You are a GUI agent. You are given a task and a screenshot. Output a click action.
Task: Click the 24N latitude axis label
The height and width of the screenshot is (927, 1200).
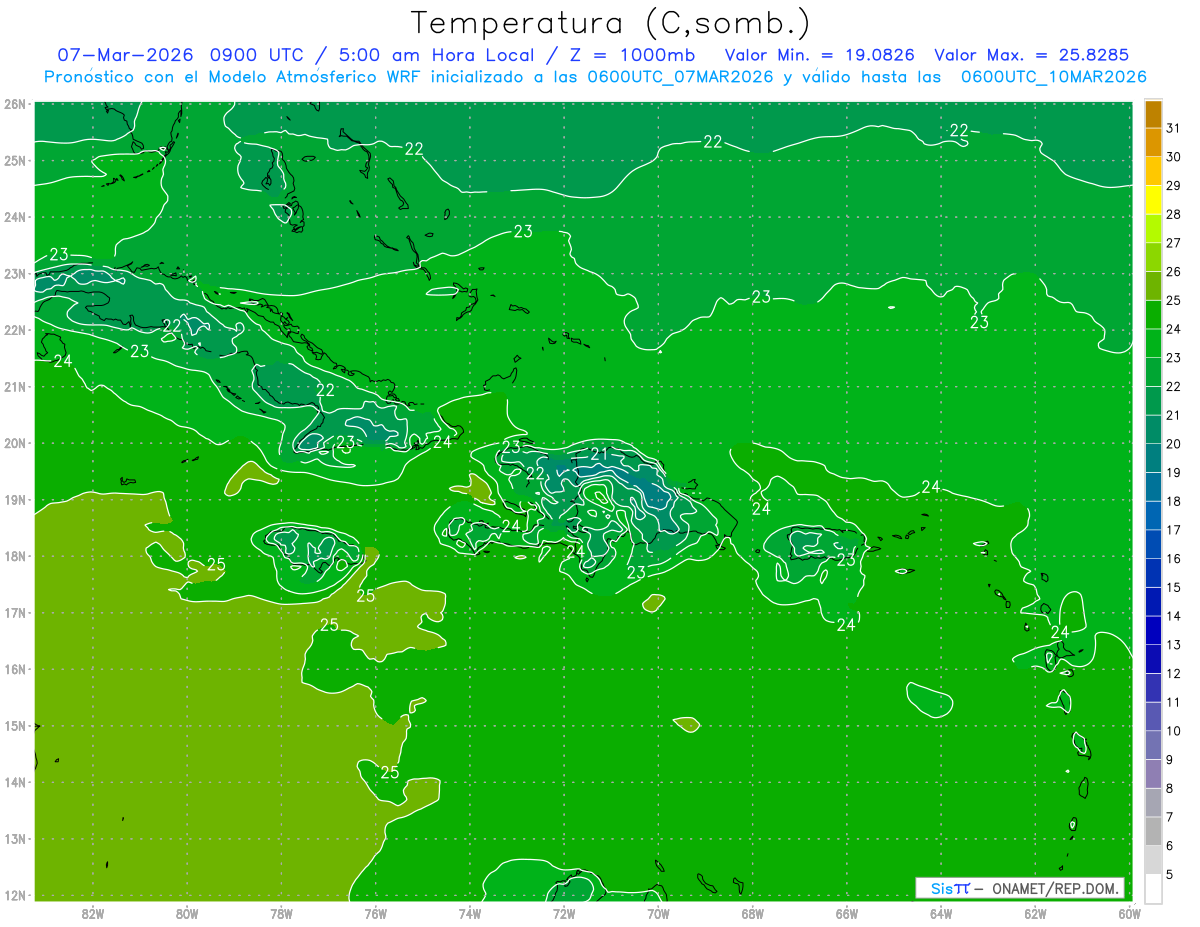pyautogui.click(x=15, y=217)
